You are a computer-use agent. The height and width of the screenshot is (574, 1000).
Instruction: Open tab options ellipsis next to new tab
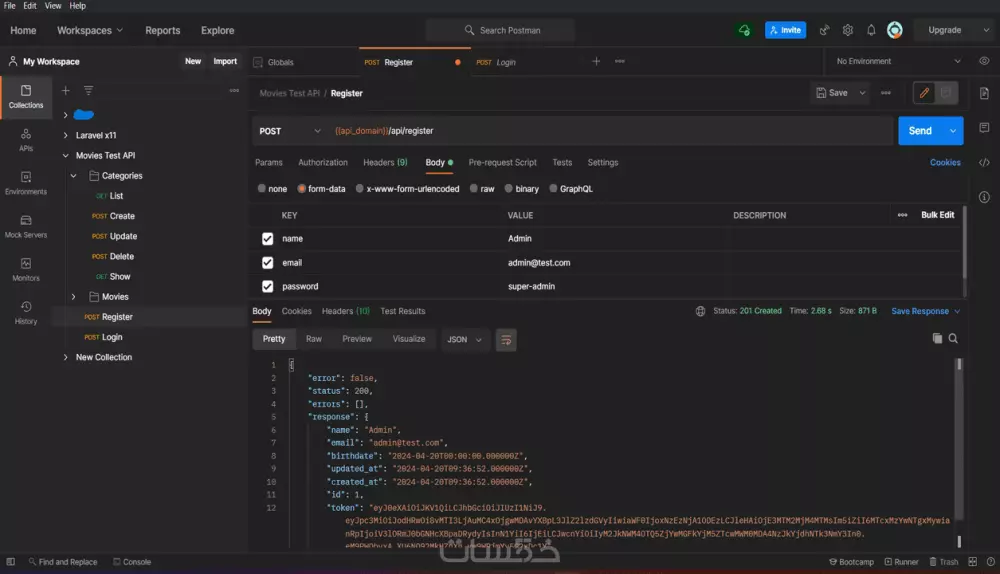coord(620,61)
